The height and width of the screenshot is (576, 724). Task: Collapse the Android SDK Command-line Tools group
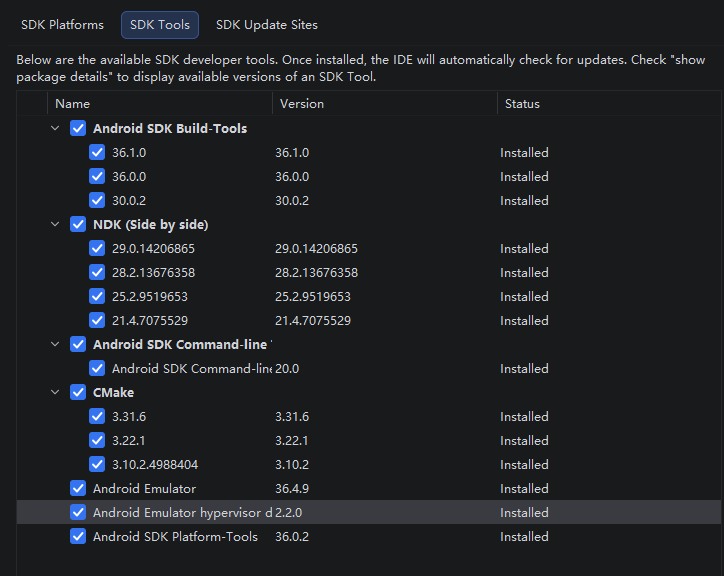pyautogui.click(x=55, y=344)
